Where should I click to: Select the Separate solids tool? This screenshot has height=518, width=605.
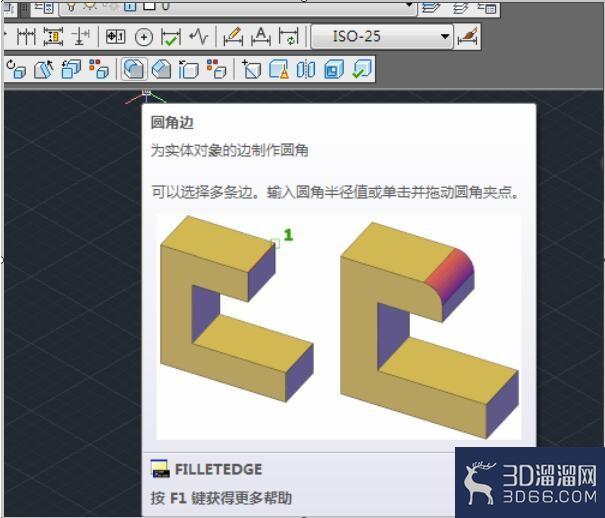[x=306, y=69]
